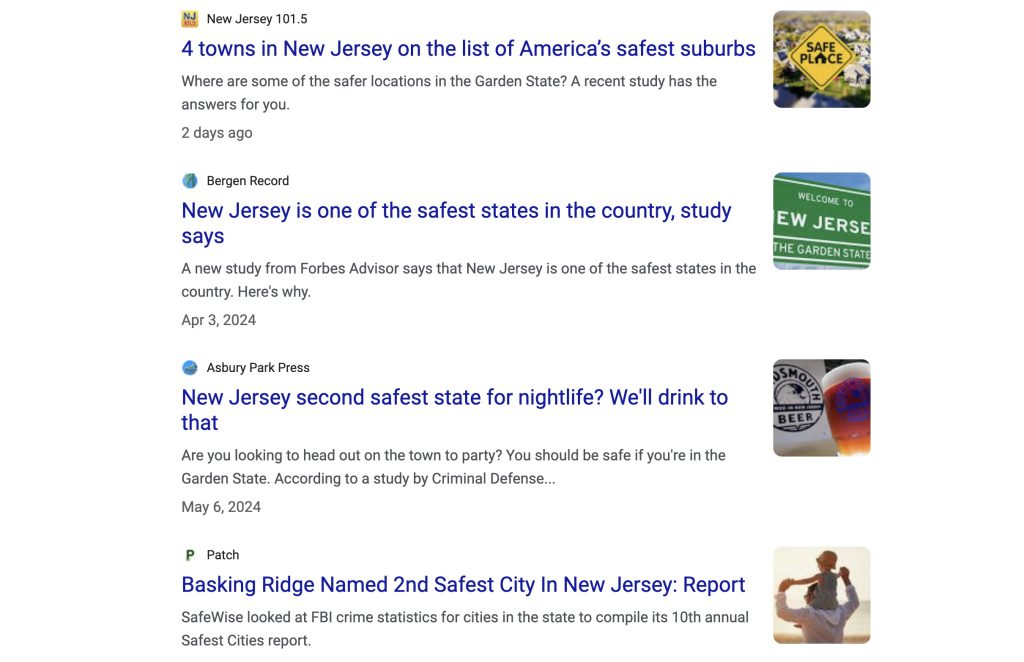This screenshot has width=1024, height=662.
Task: Click the Garden State safer locations snippet
Action: (449, 92)
